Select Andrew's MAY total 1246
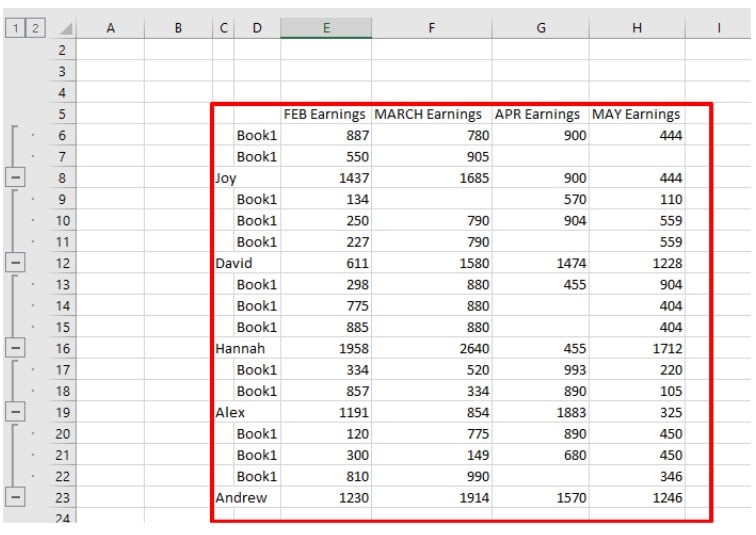756x535 pixels. (637, 497)
